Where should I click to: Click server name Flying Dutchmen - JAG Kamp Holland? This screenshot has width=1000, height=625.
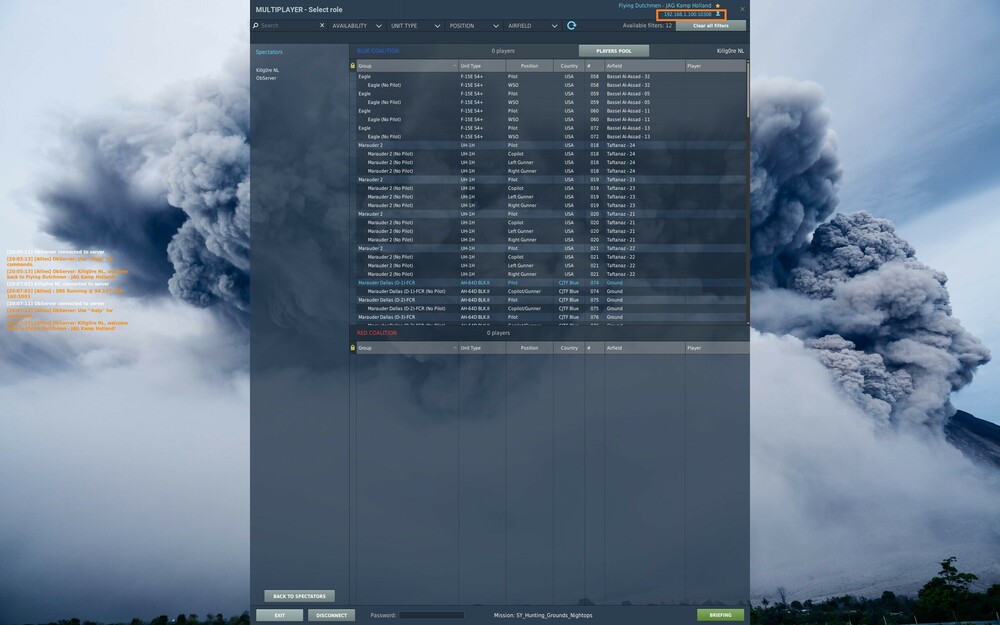pyautogui.click(x=665, y=6)
